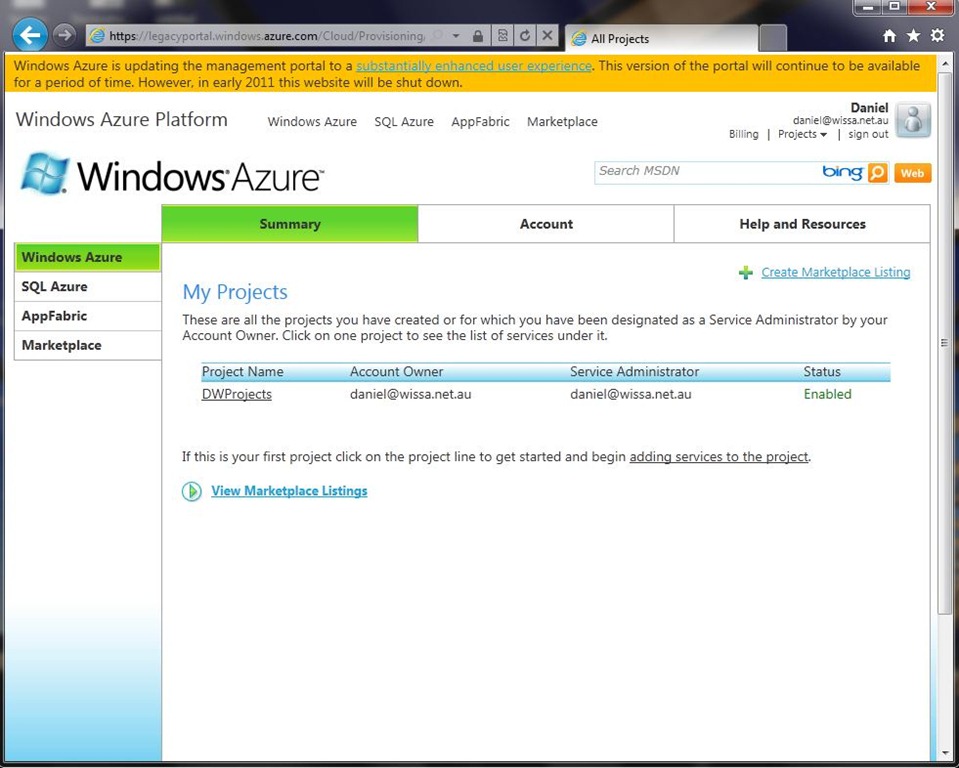Click the page vertical scrollbar
Viewport: 959px width, 768px height.
944,342
